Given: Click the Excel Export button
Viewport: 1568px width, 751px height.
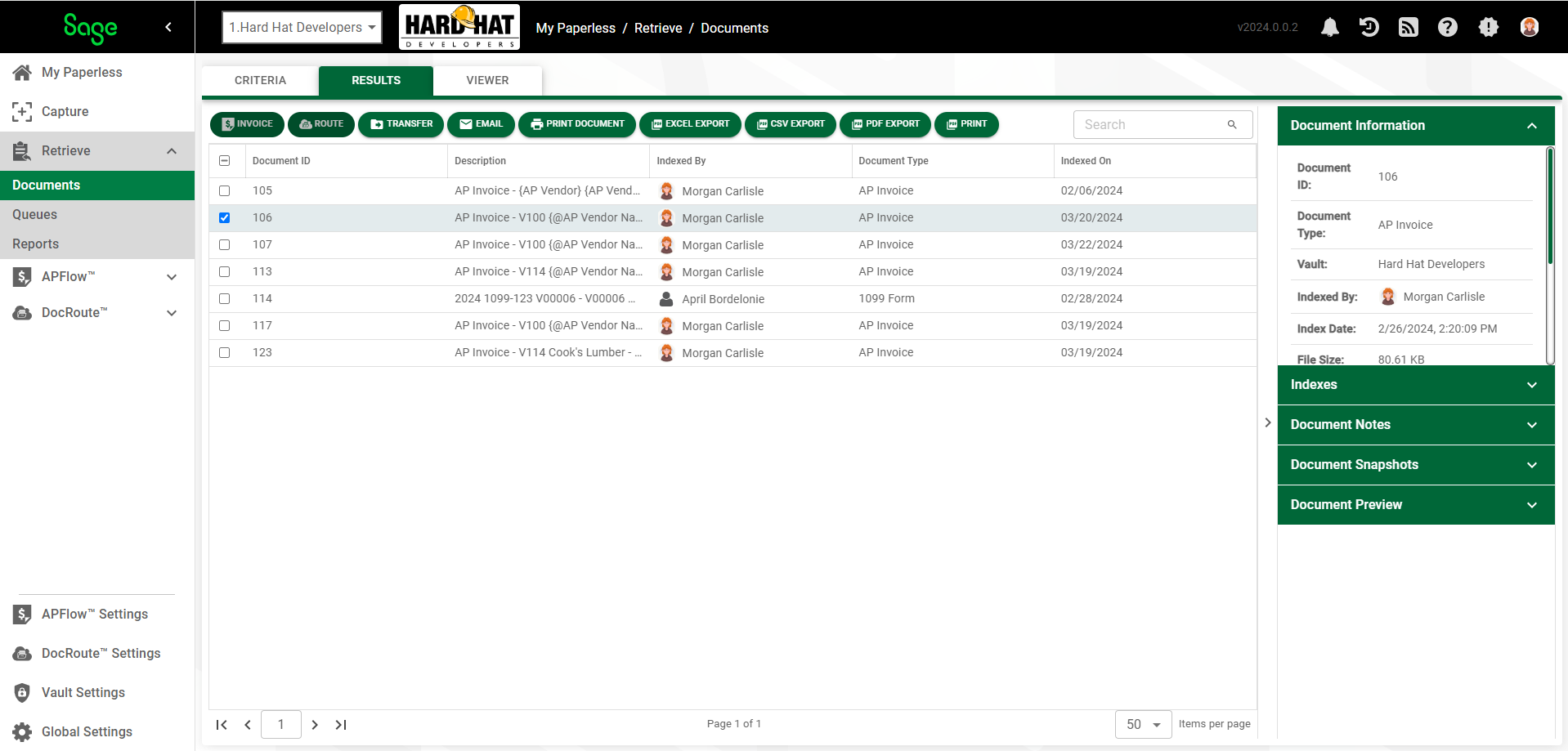Looking at the screenshot, I should coord(690,124).
